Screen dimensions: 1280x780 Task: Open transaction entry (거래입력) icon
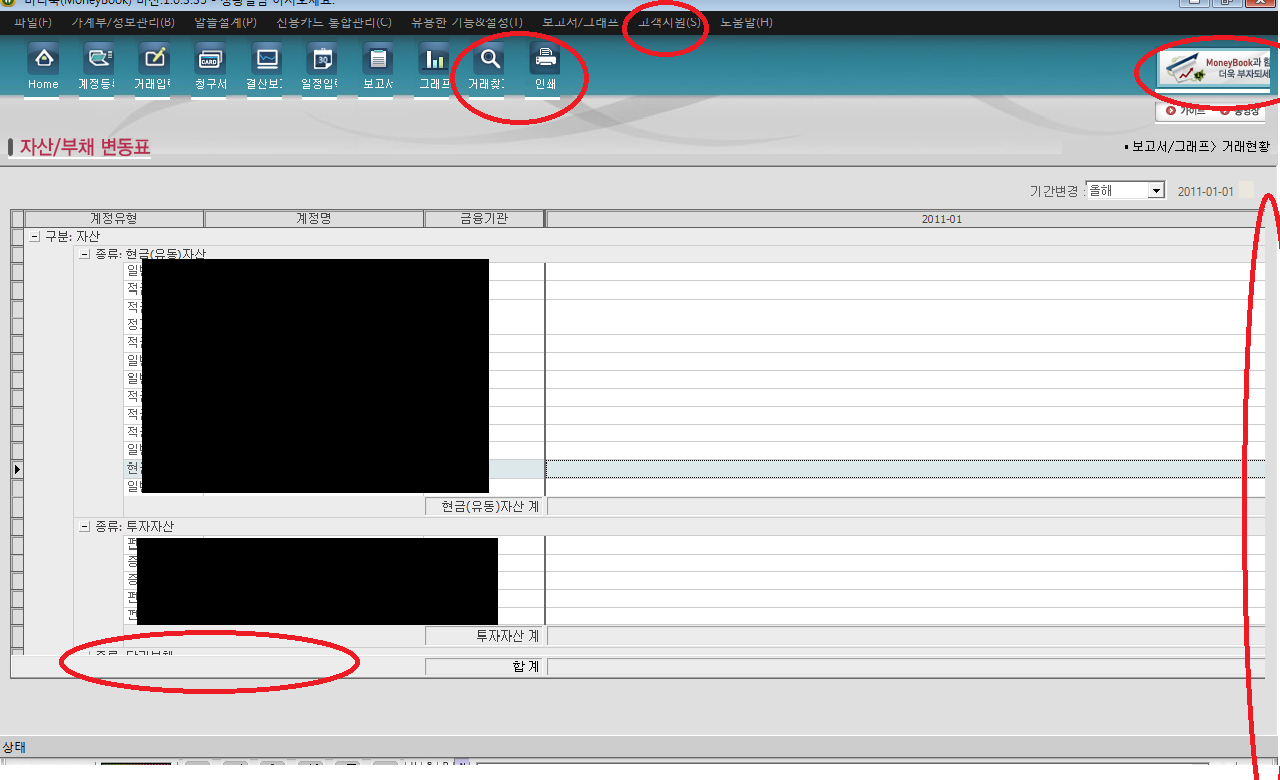coord(153,60)
